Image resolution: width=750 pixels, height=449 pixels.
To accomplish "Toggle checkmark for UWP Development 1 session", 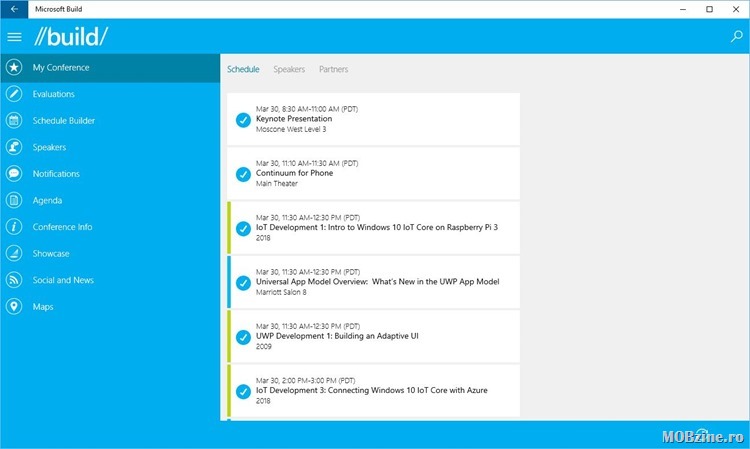I will pos(243,337).
